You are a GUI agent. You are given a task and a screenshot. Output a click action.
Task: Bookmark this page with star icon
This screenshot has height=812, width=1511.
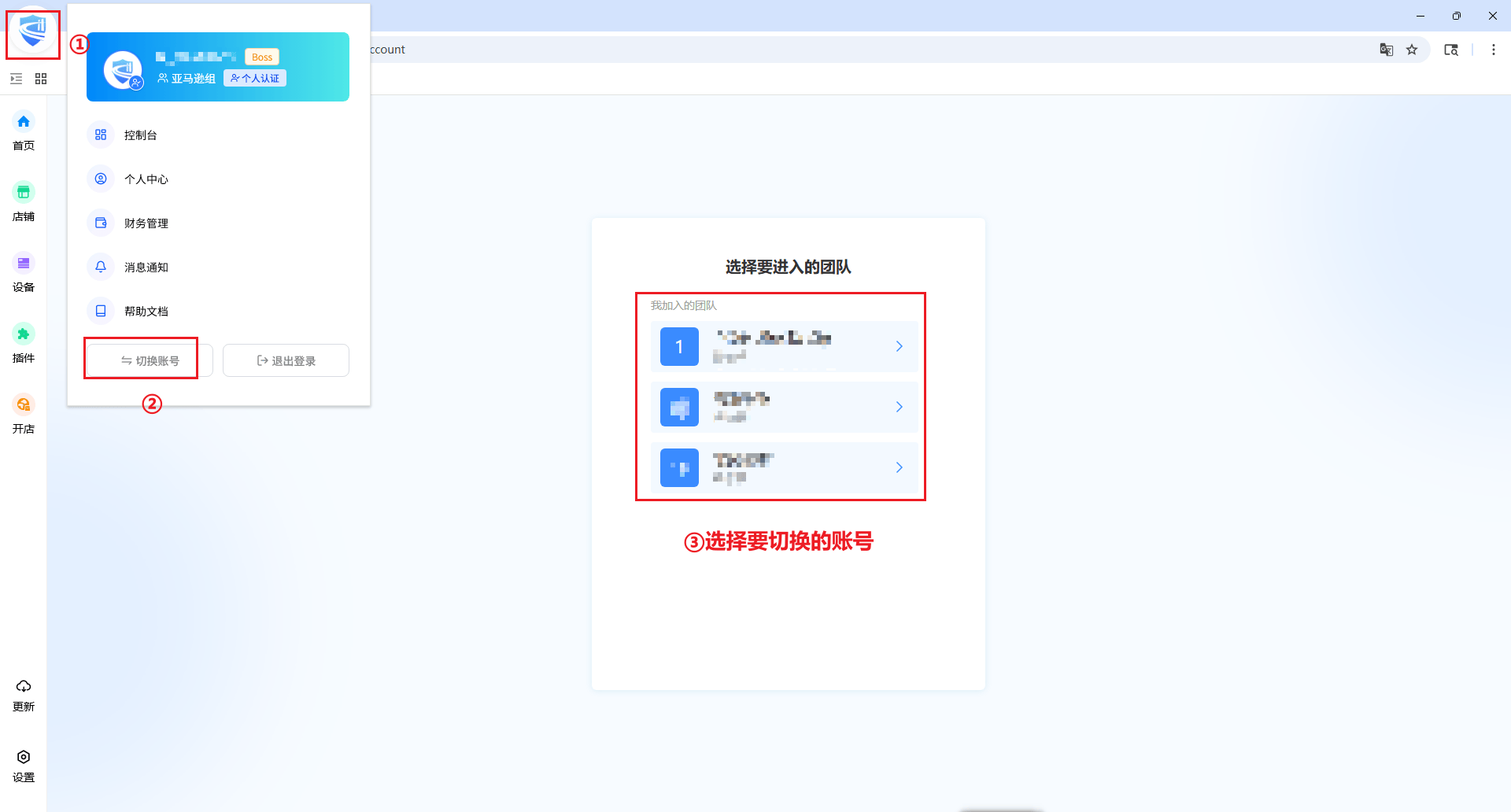pyautogui.click(x=1412, y=50)
